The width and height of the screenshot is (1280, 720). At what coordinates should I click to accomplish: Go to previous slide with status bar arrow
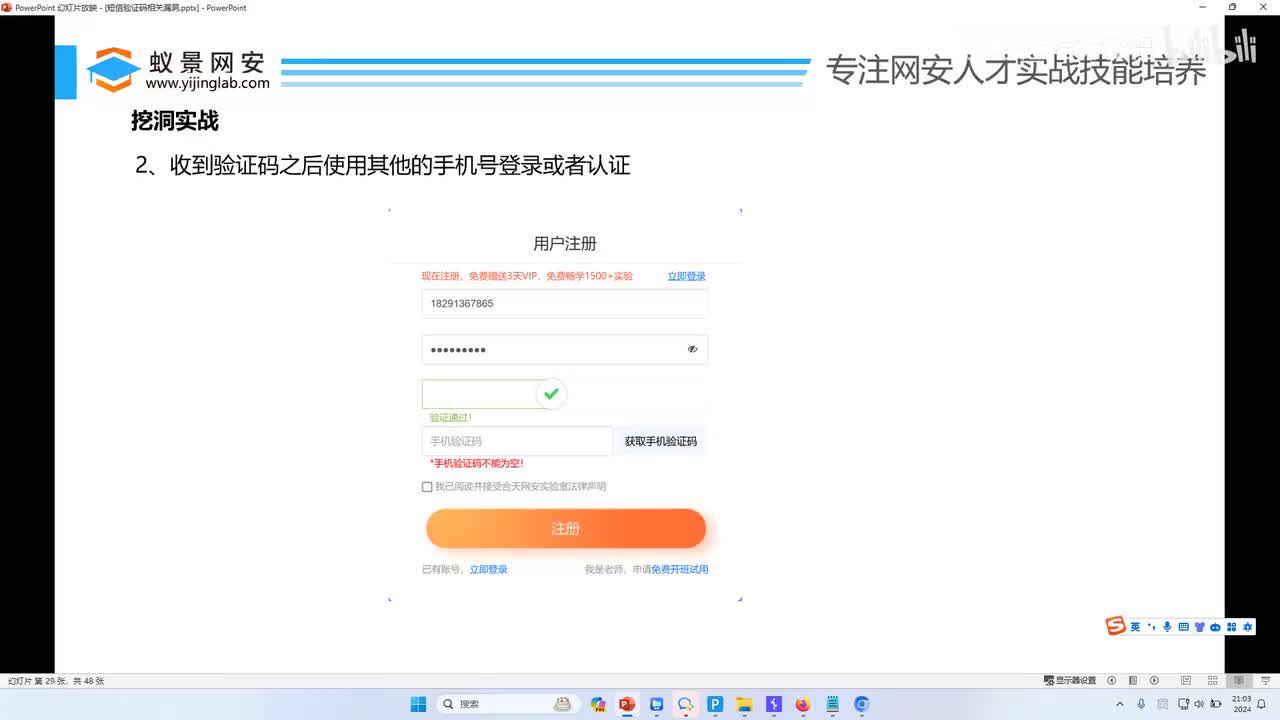(x=1111, y=680)
